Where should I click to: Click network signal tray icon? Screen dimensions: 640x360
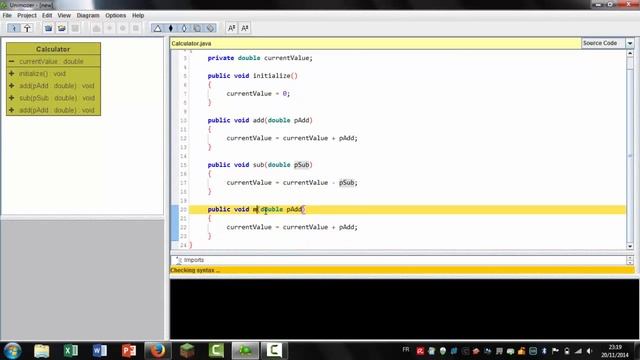(578, 351)
